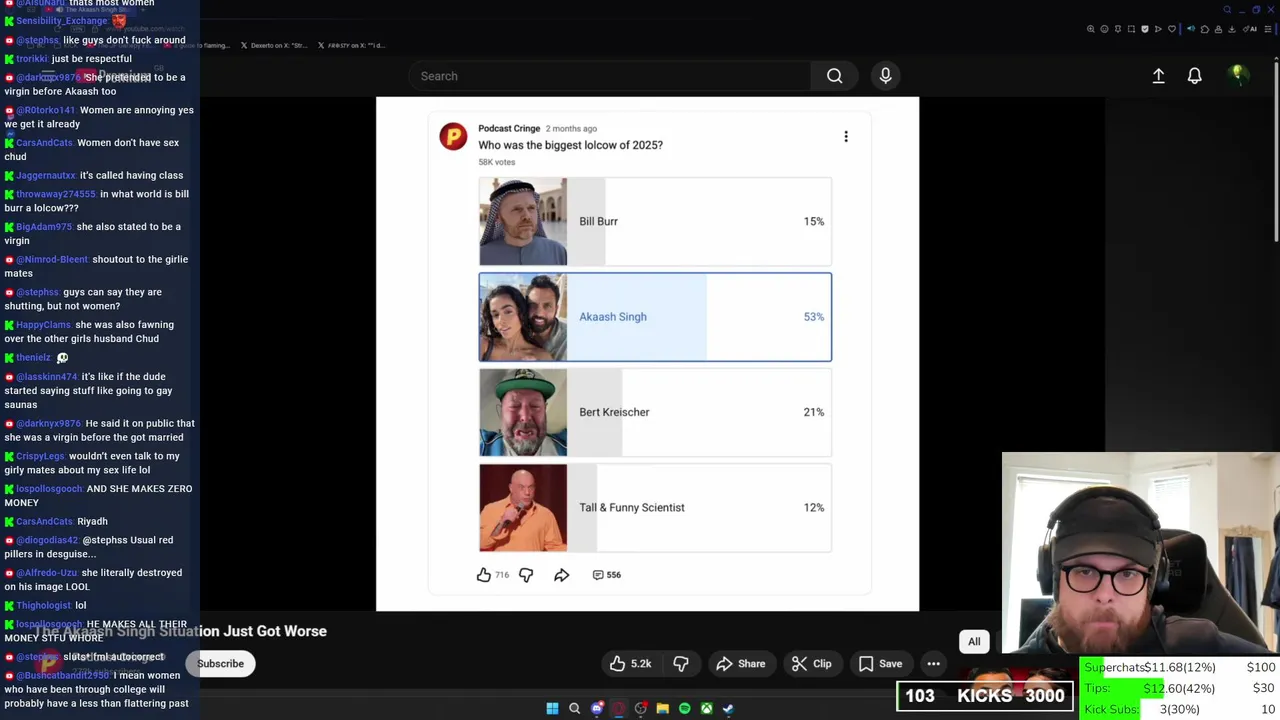This screenshot has width=1280, height=720.
Task: Select the Bill Burr poll option
Action: [655, 221]
